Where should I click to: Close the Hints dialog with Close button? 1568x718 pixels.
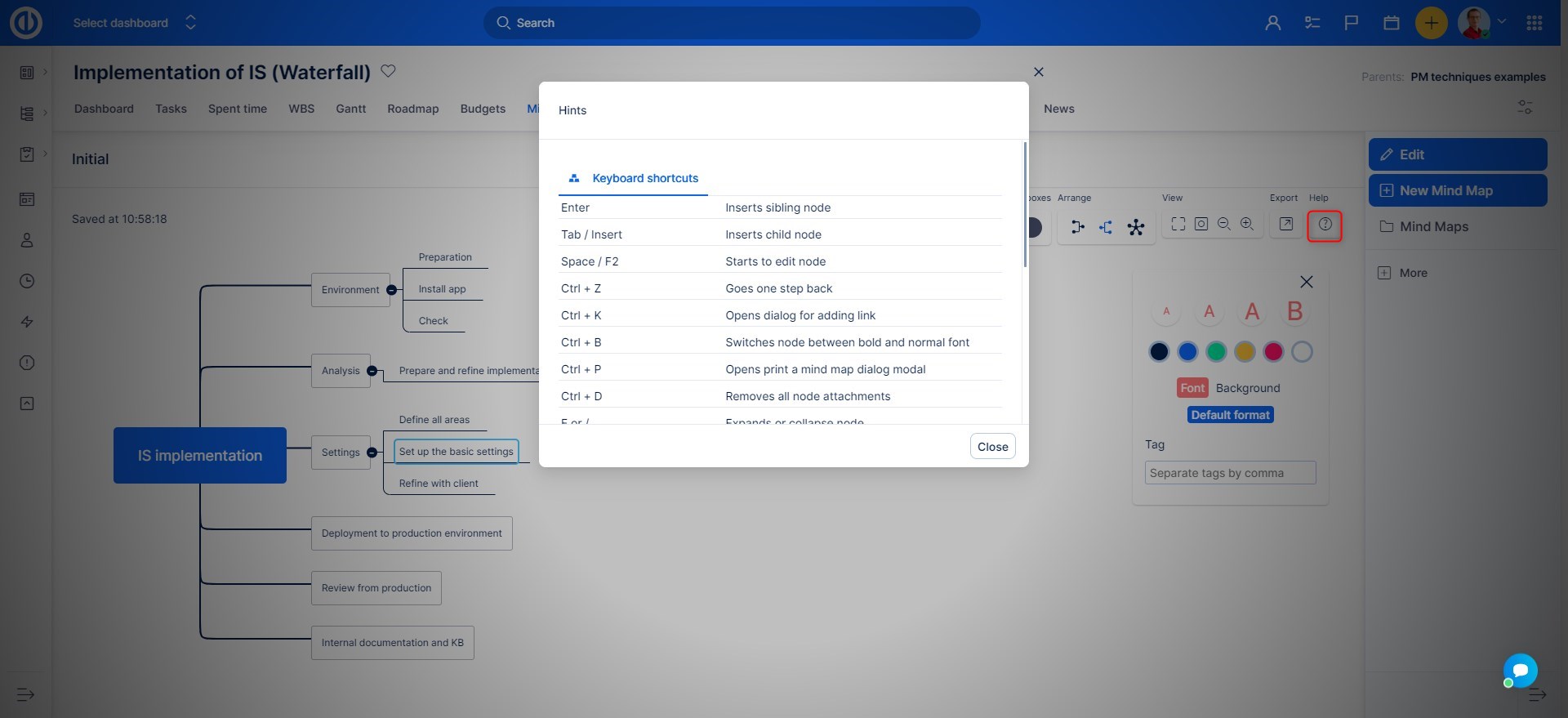click(x=992, y=447)
